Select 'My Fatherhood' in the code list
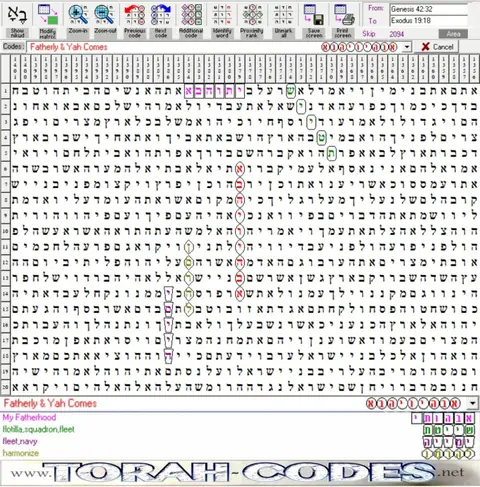 pos(29,417)
